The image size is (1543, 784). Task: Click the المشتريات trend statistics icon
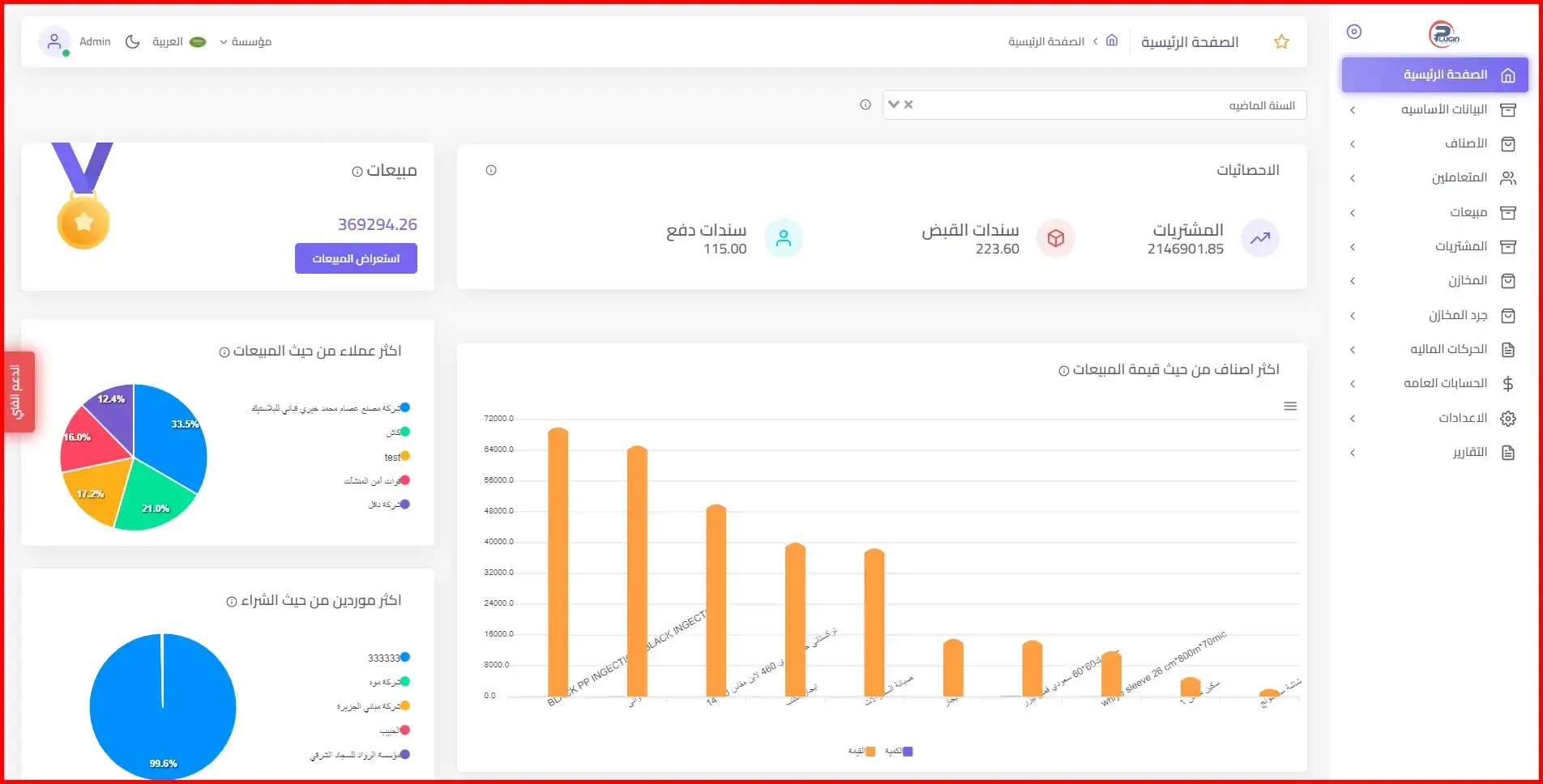(x=1260, y=238)
